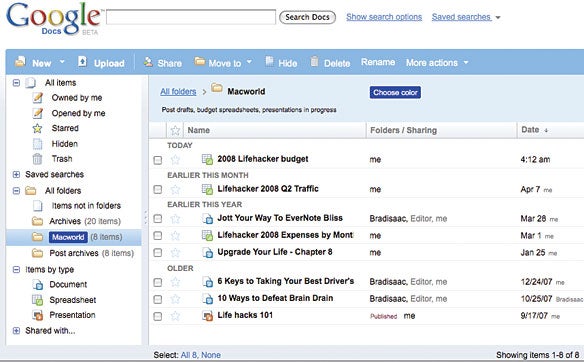Select Items not in folders

pos(86,206)
